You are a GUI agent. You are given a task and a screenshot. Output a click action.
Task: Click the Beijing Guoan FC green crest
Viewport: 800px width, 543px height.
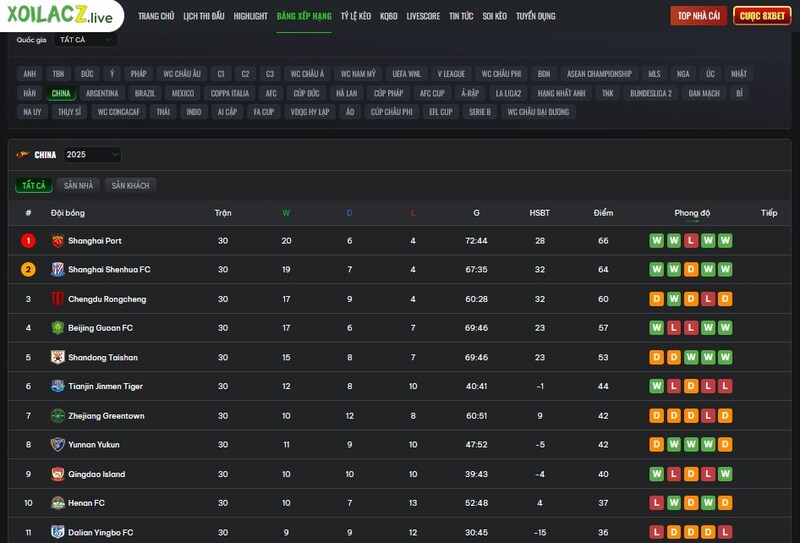pyautogui.click(x=58, y=328)
